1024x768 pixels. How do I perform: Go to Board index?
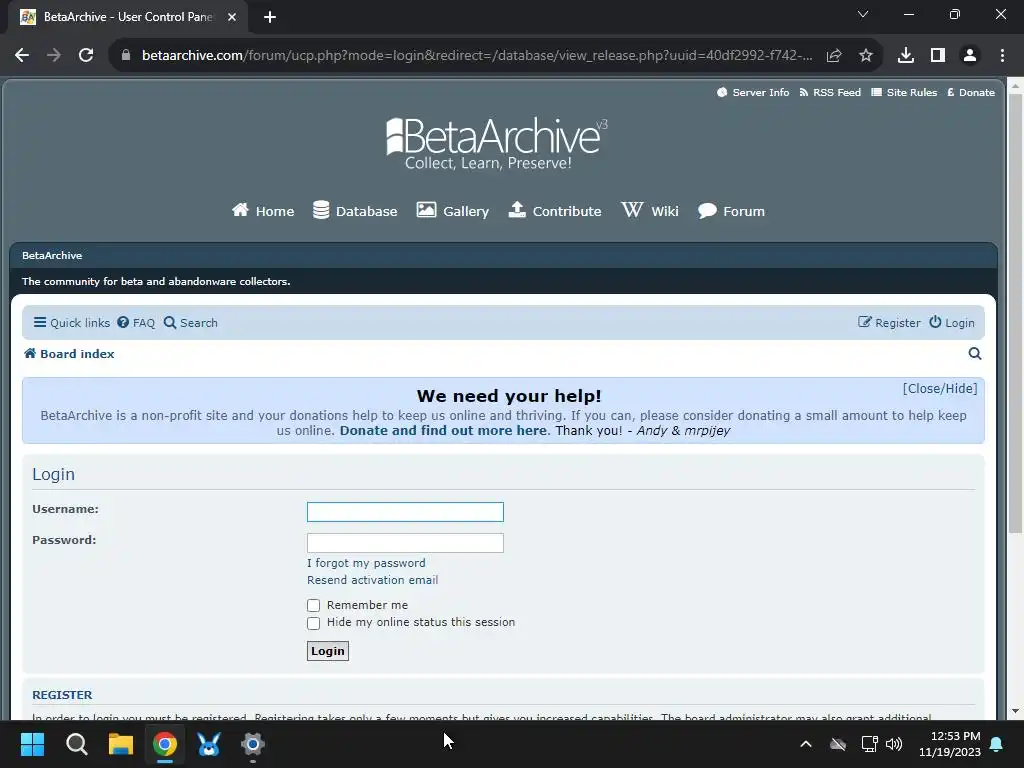69,354
